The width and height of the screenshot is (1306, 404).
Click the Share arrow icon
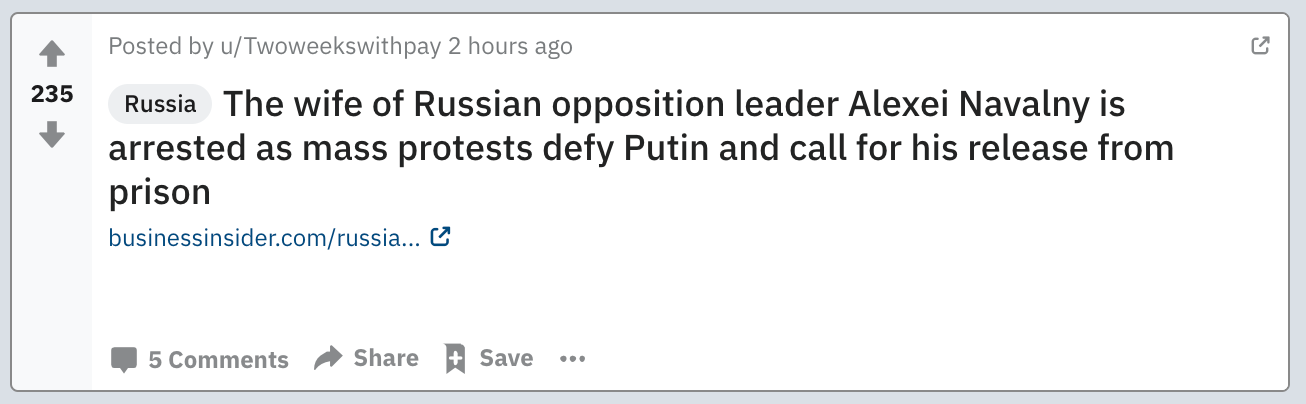(328, 358)
